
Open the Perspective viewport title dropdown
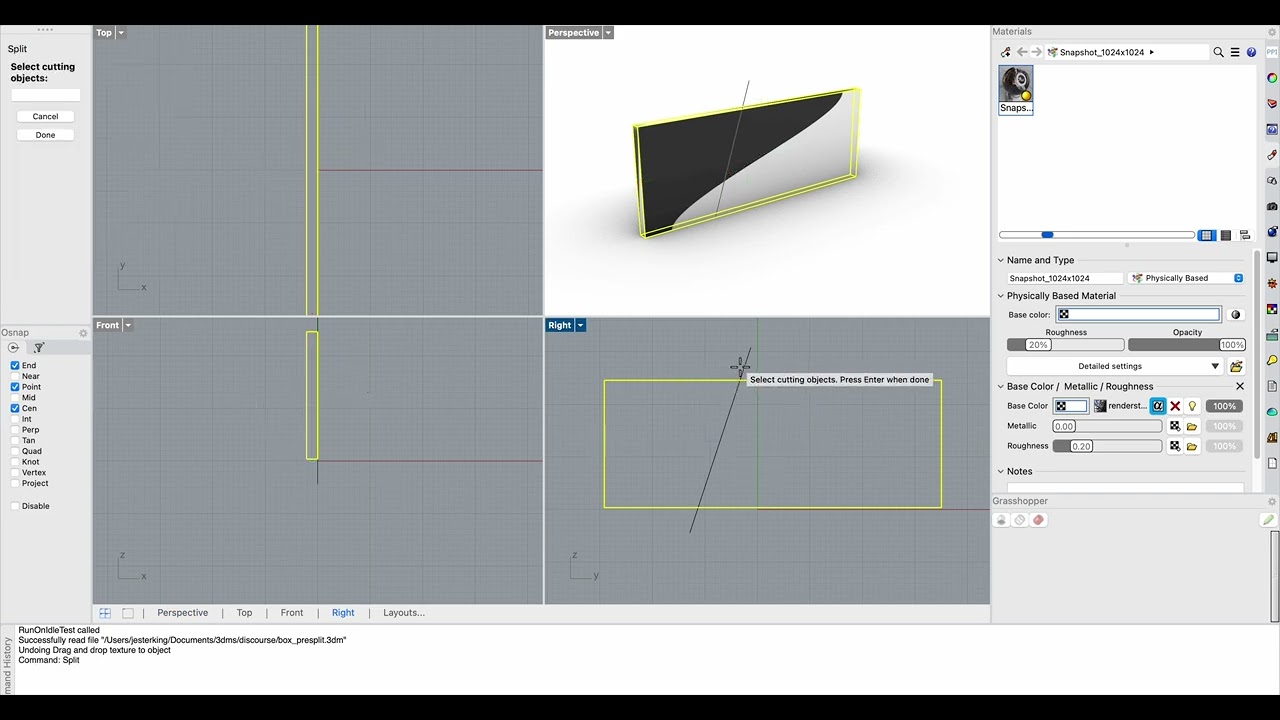[608, 32]
